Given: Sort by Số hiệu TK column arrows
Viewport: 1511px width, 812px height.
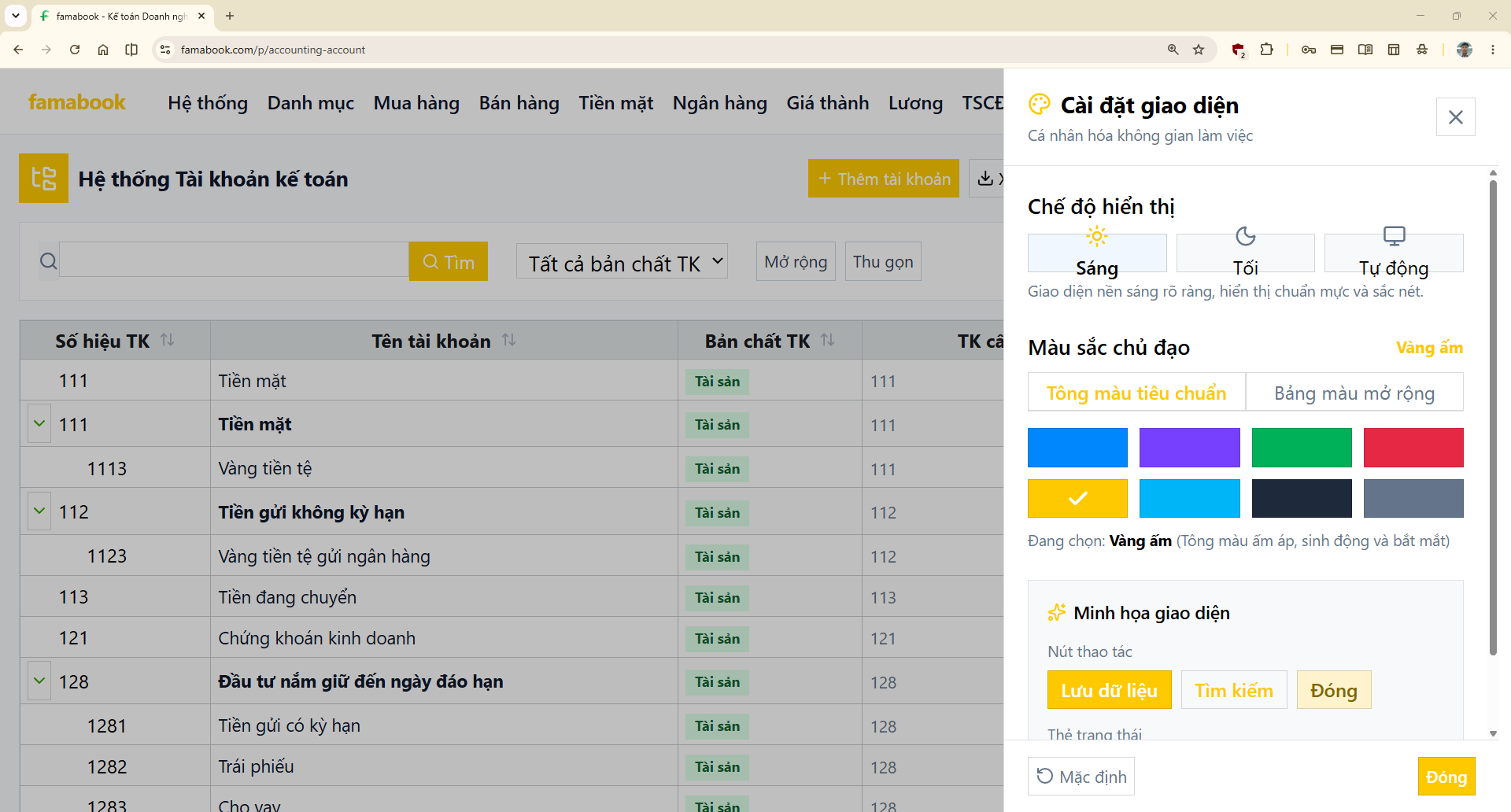Looking at the screenshot, I should coord(168,340).
